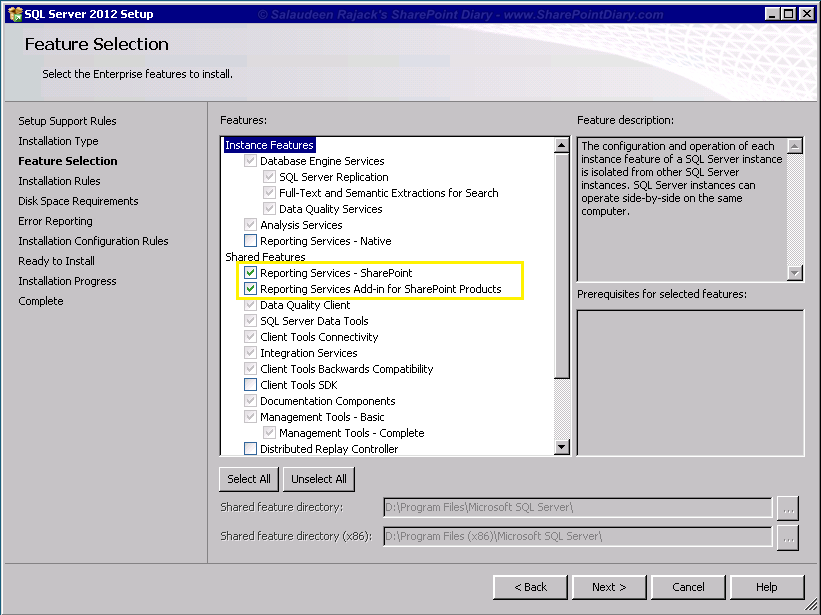Click the Select All button
This screenshot has width=821, height=615.
[249, 479]
